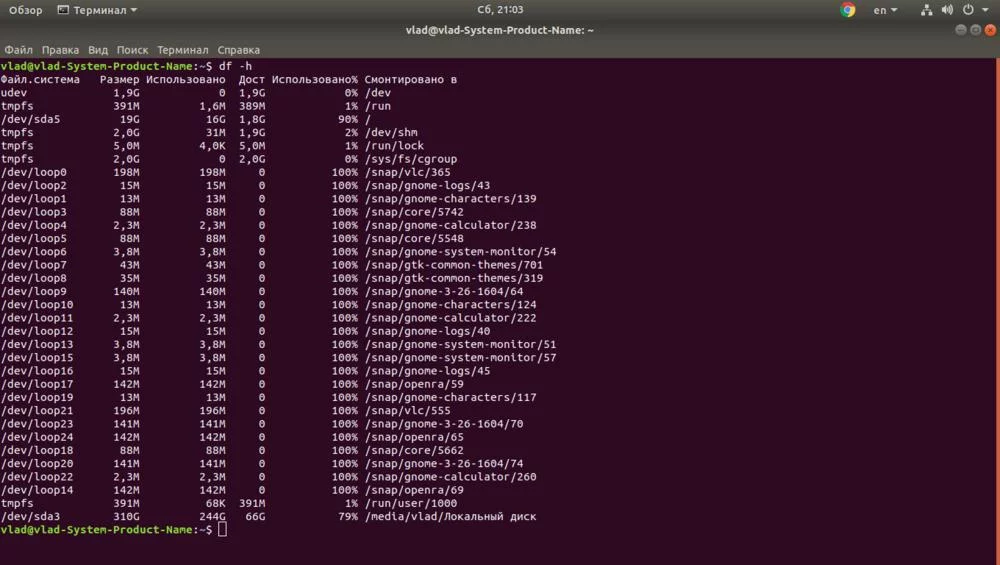The height and width of the screenshot is (565, 1000).
Task: Open the clock showing Сб, 21:03
Action: [x=500, y=10]
